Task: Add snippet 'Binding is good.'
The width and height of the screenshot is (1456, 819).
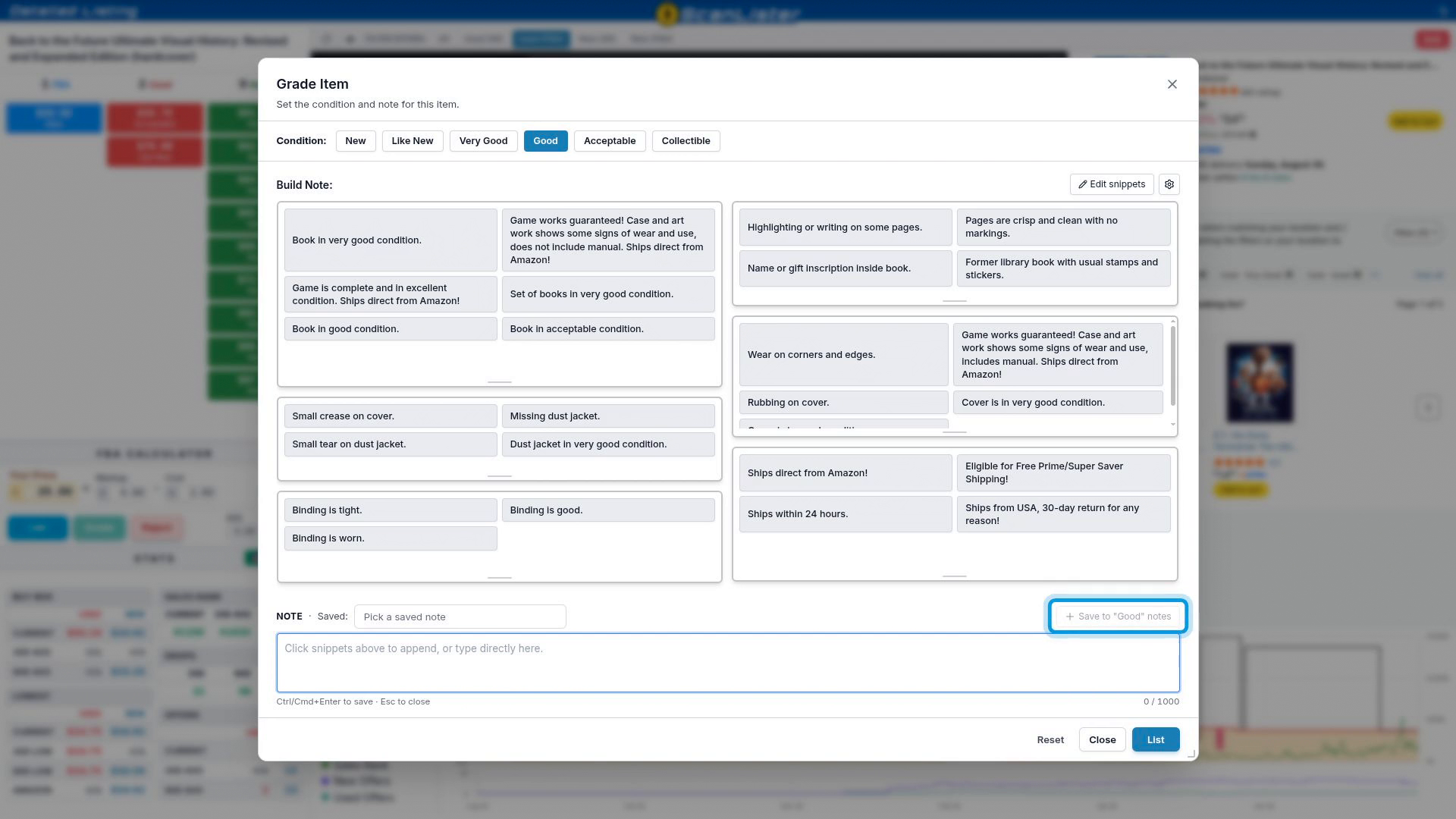Action: [608, 510]
